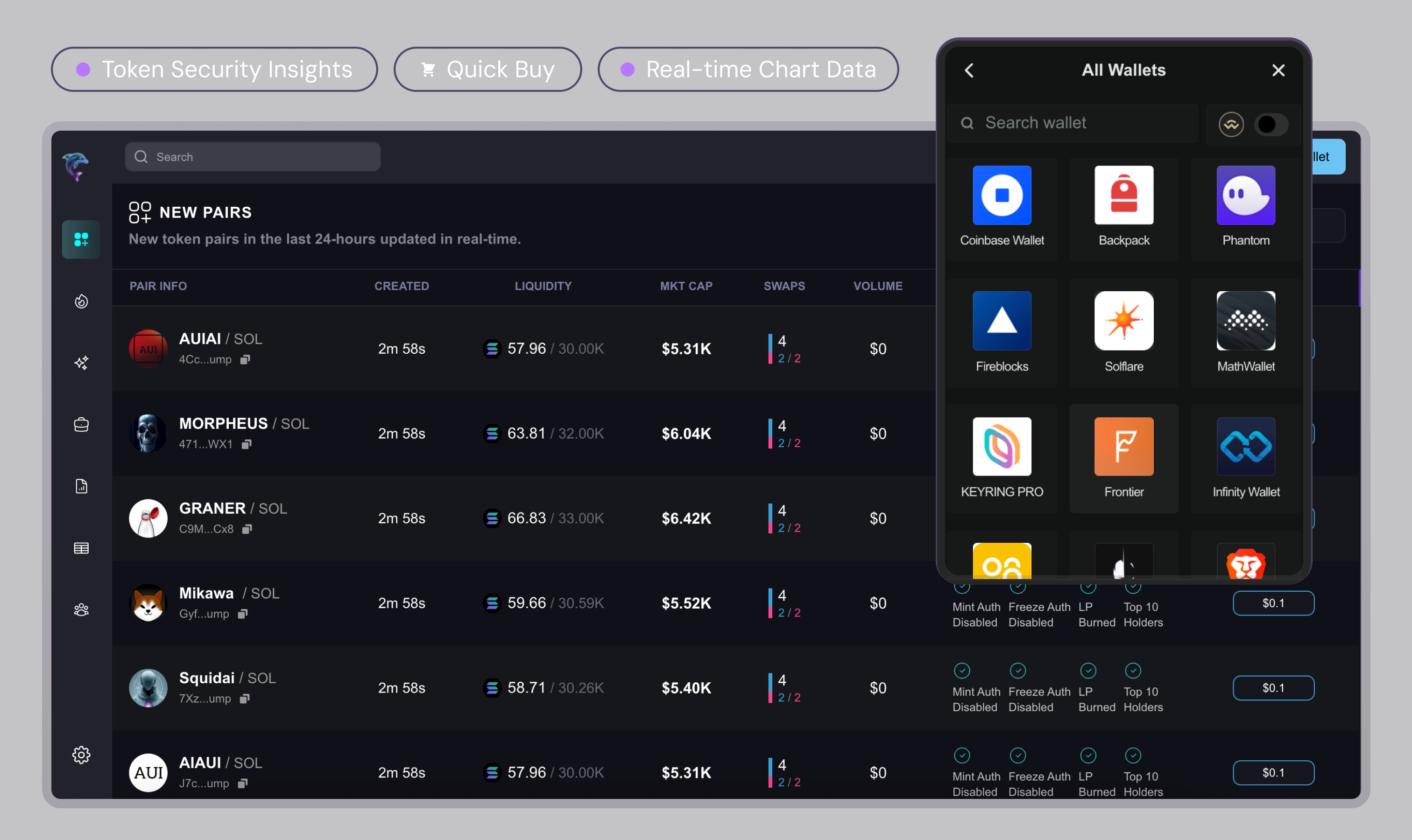Sort by SWAPS column
Screen dimensions: 1412x840
coord(784,286)
